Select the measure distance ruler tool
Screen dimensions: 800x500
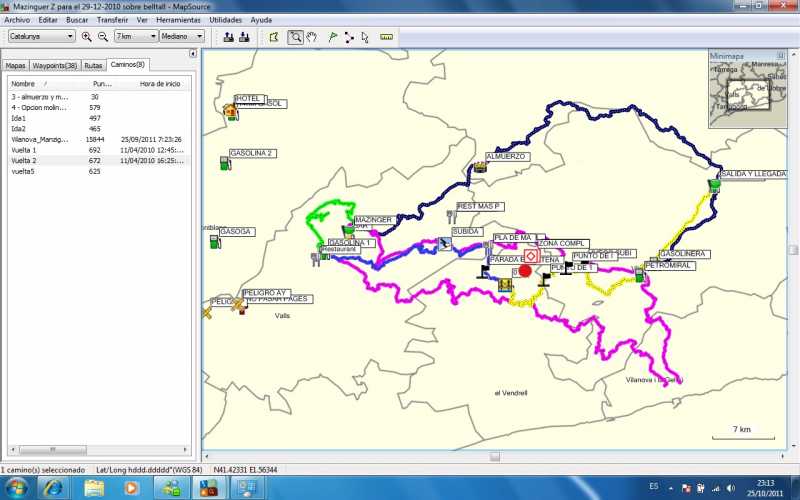point(386,37)
